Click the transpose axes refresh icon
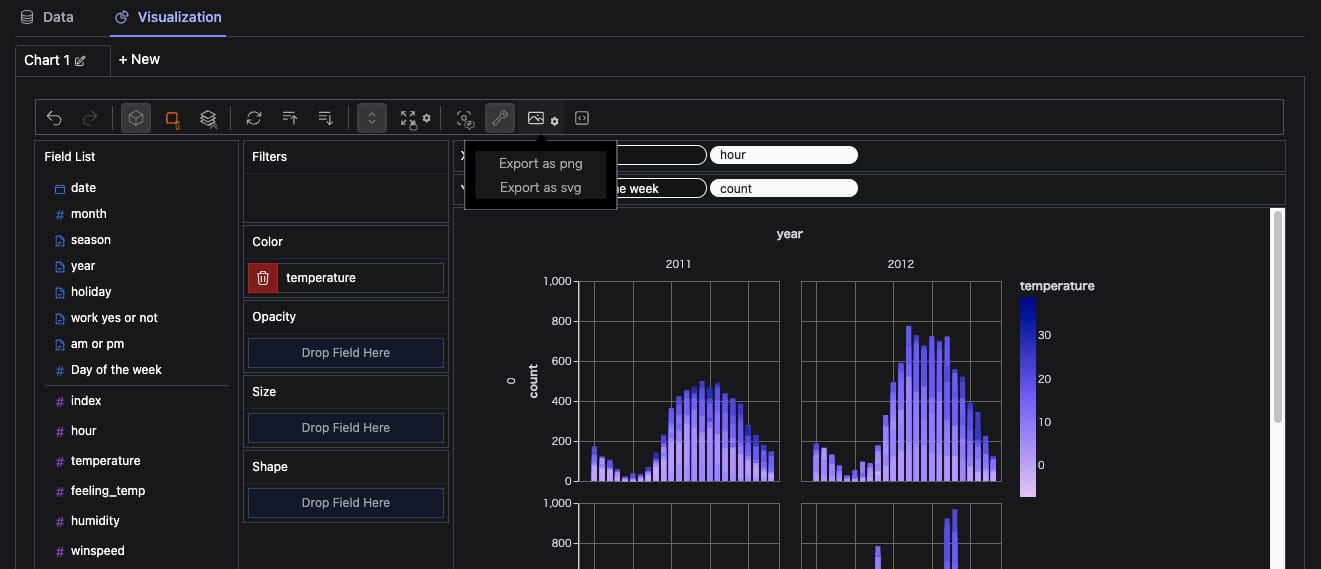 pos(254,118)
